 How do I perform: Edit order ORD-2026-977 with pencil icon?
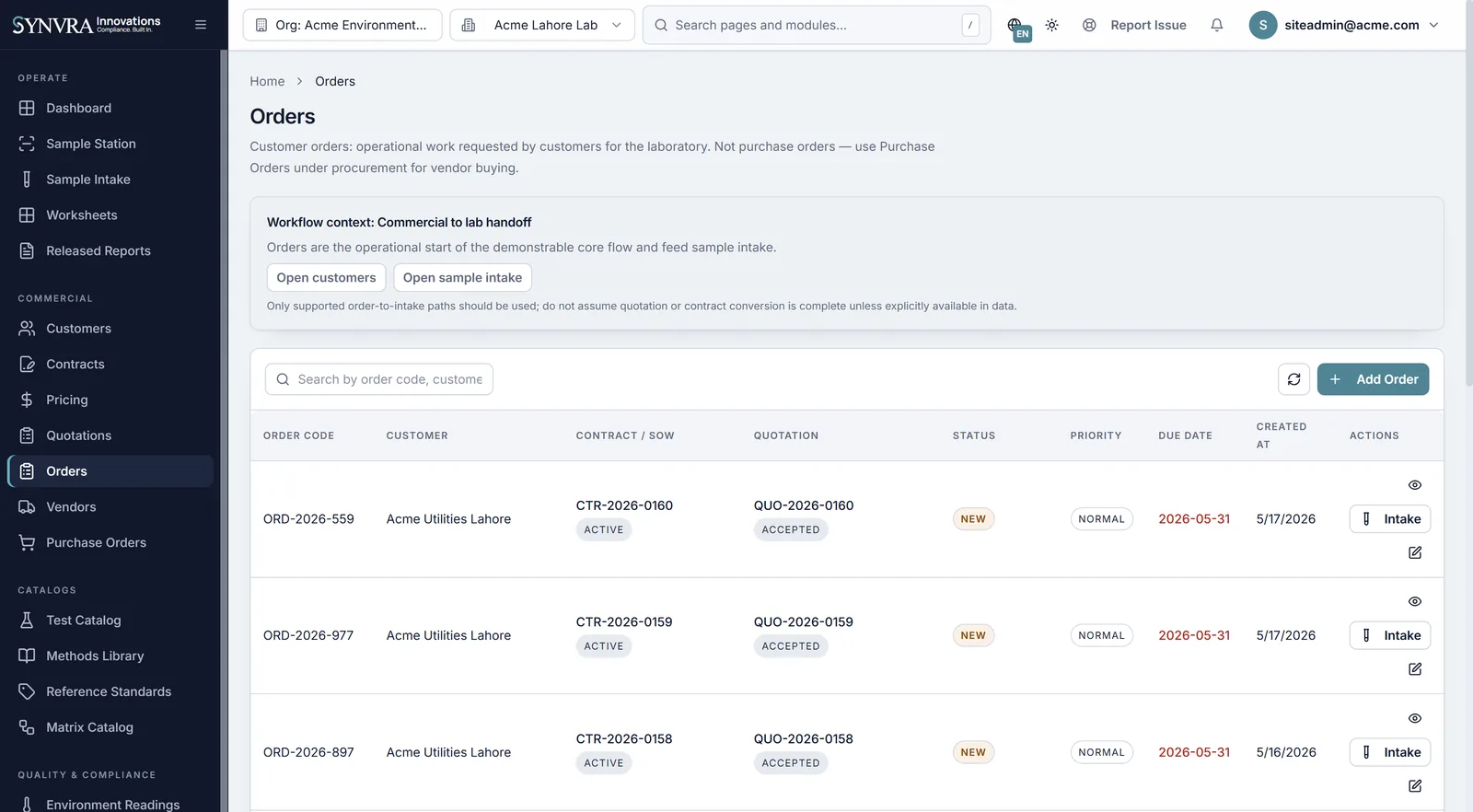(1415, 669)
